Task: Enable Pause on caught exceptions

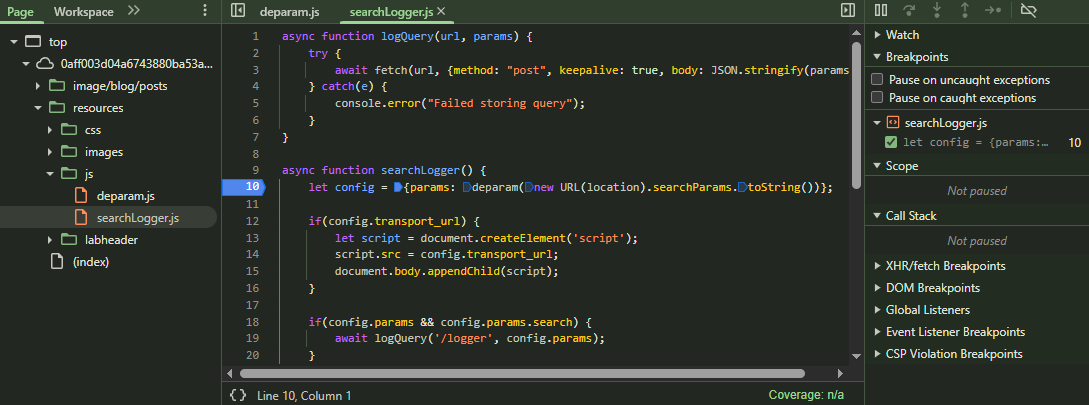Action: [x=877, y=98]
